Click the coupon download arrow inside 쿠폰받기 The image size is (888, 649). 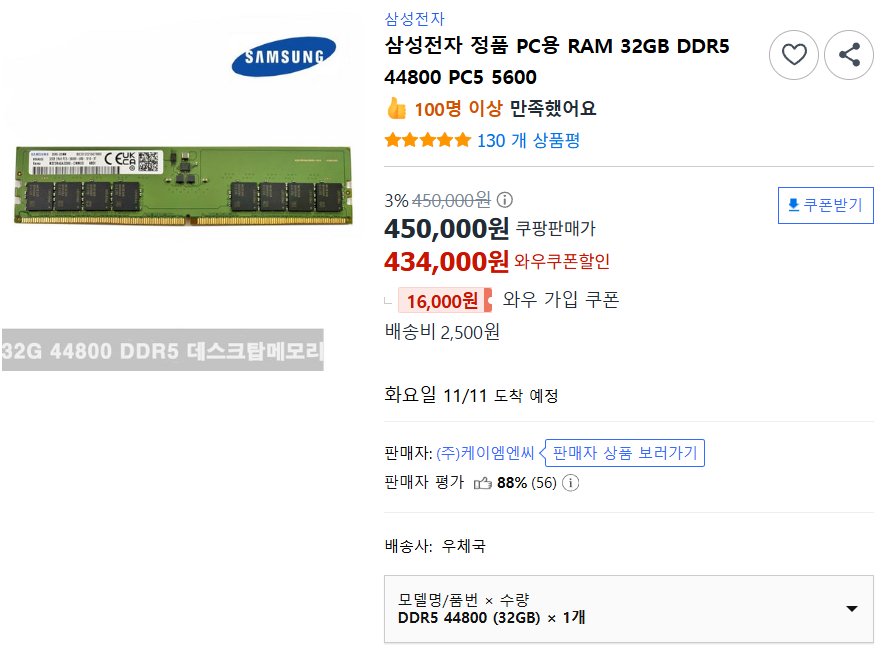pos(792,205)
